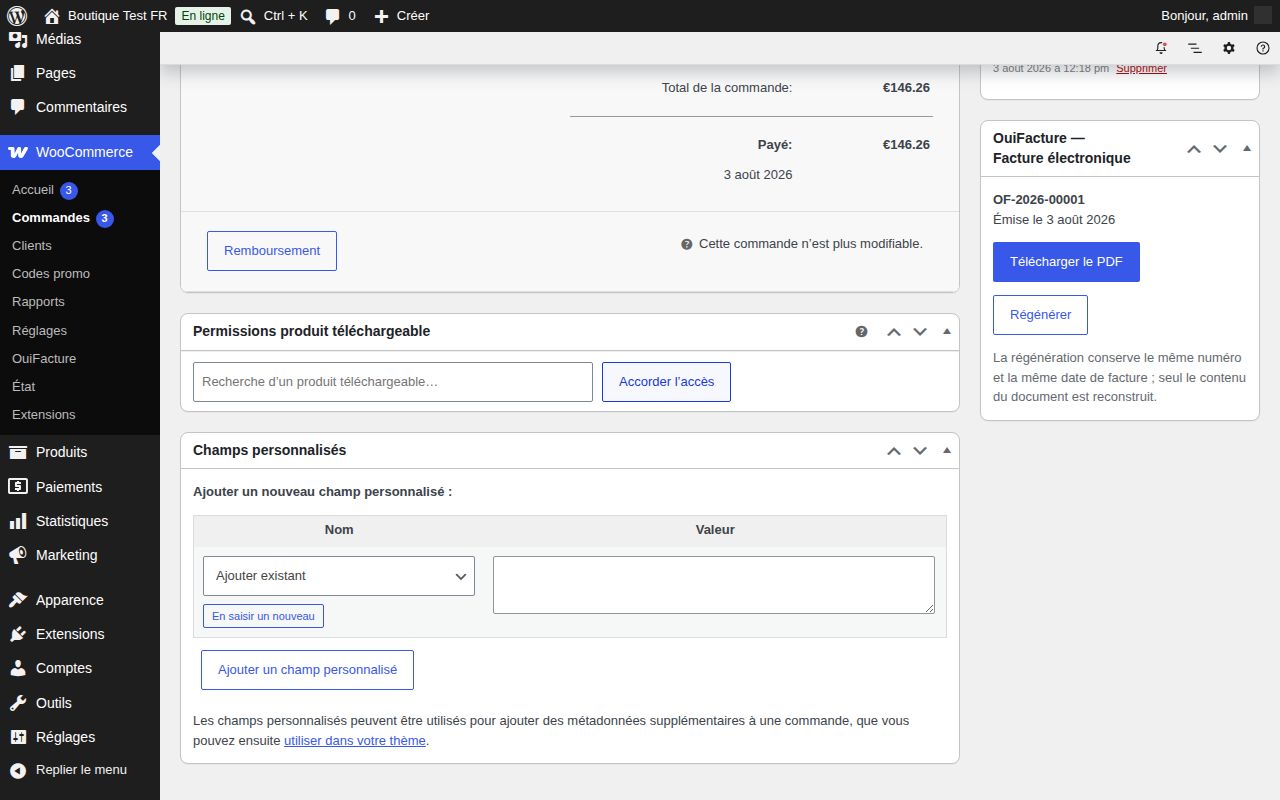Open the Ajouter existant dropdown
The height and width of the screenshot is (800, 1280).
point(339,576)
